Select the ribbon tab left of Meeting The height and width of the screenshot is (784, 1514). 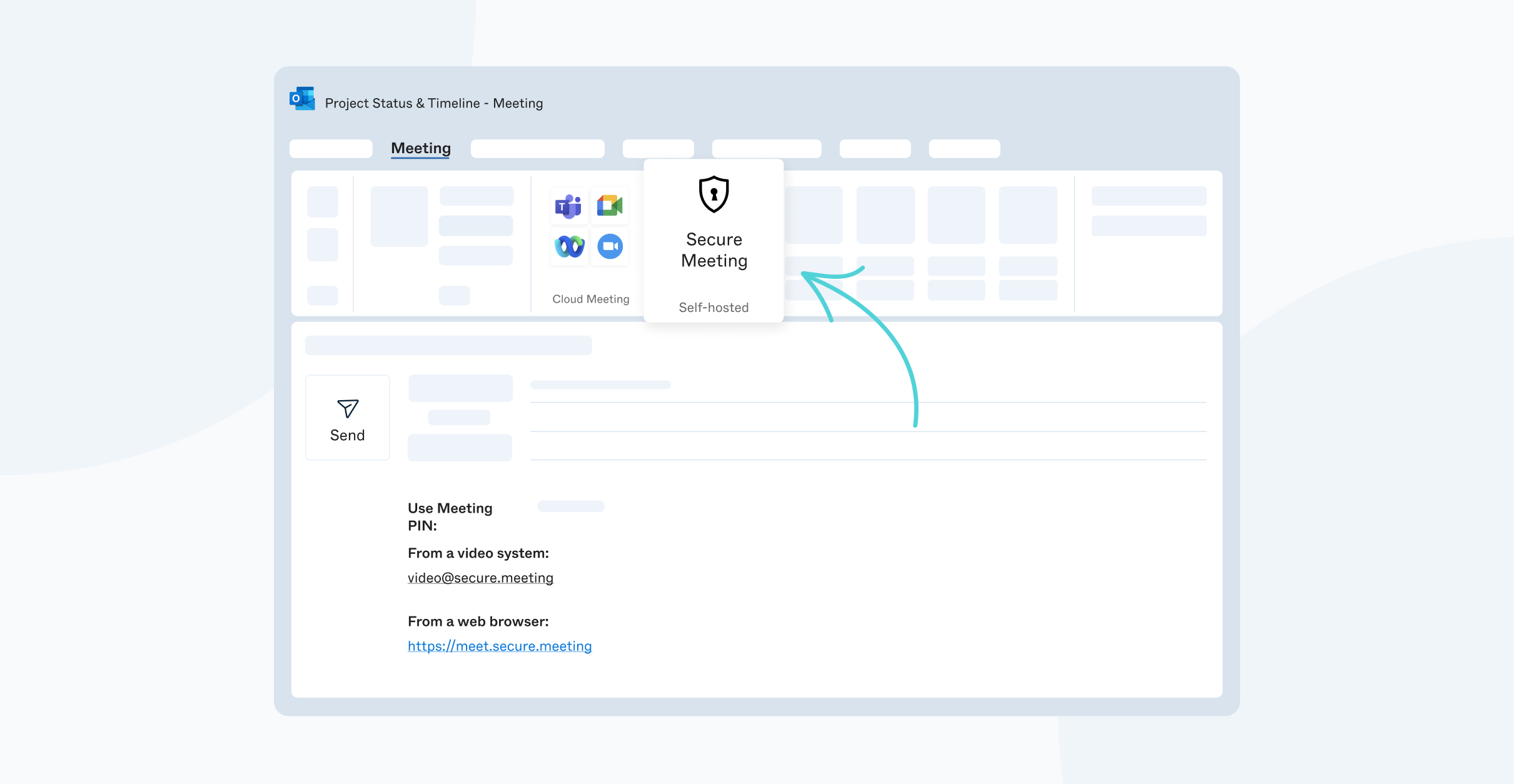(331, 148)
